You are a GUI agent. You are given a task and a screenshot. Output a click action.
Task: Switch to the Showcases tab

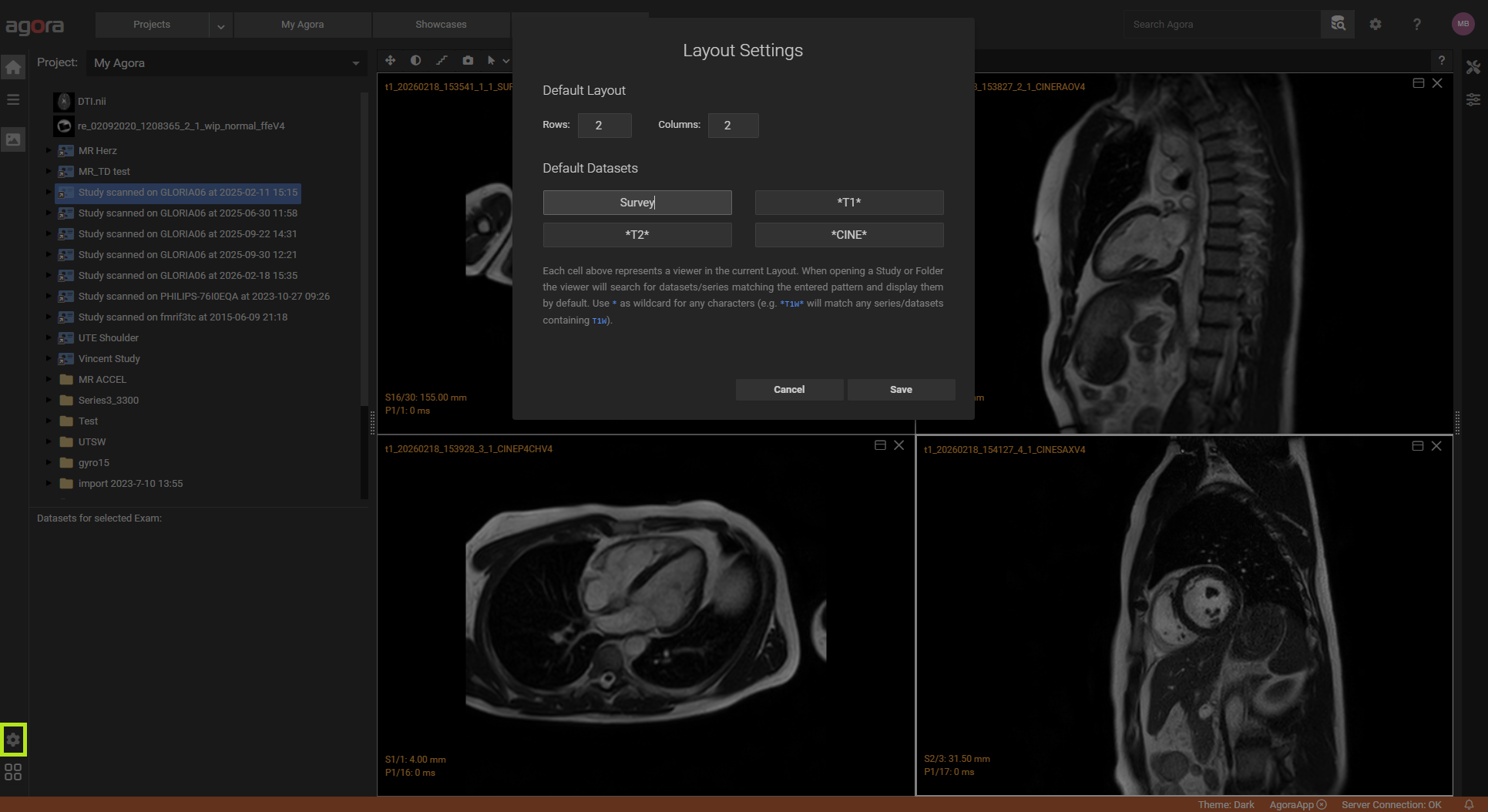441,24
